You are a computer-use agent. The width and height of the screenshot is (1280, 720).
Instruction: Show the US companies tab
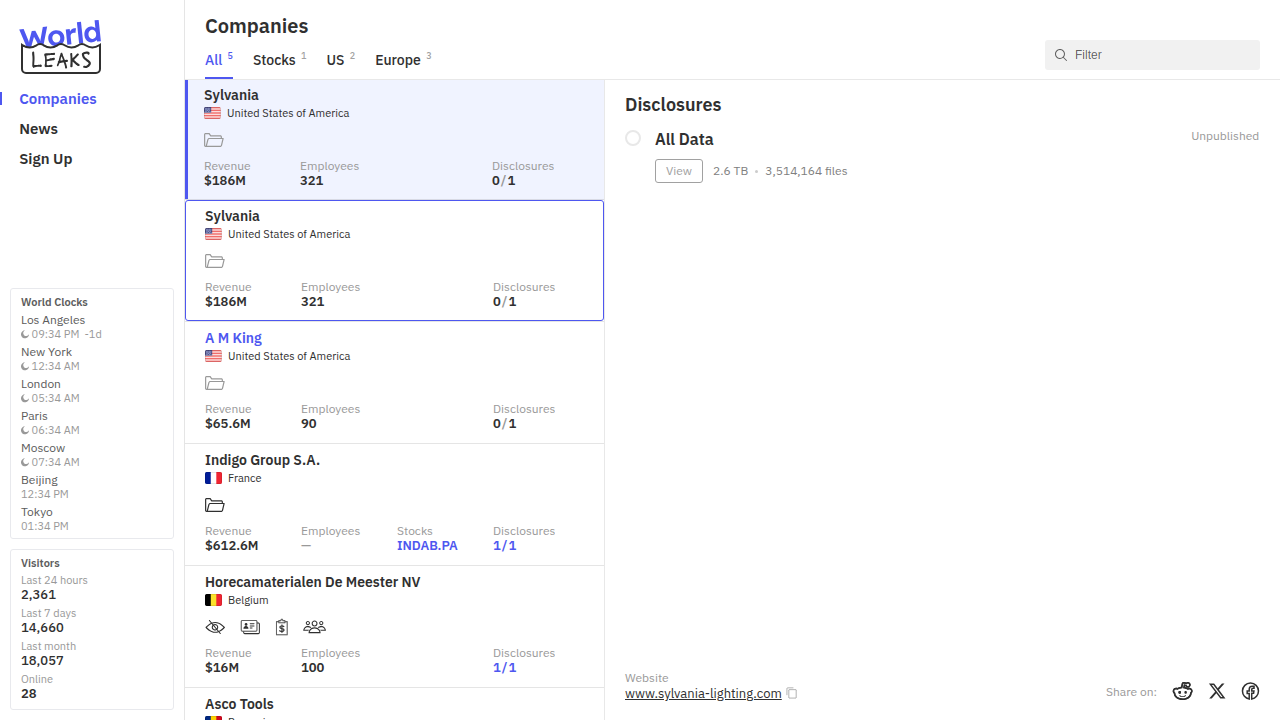click(340, 60)
